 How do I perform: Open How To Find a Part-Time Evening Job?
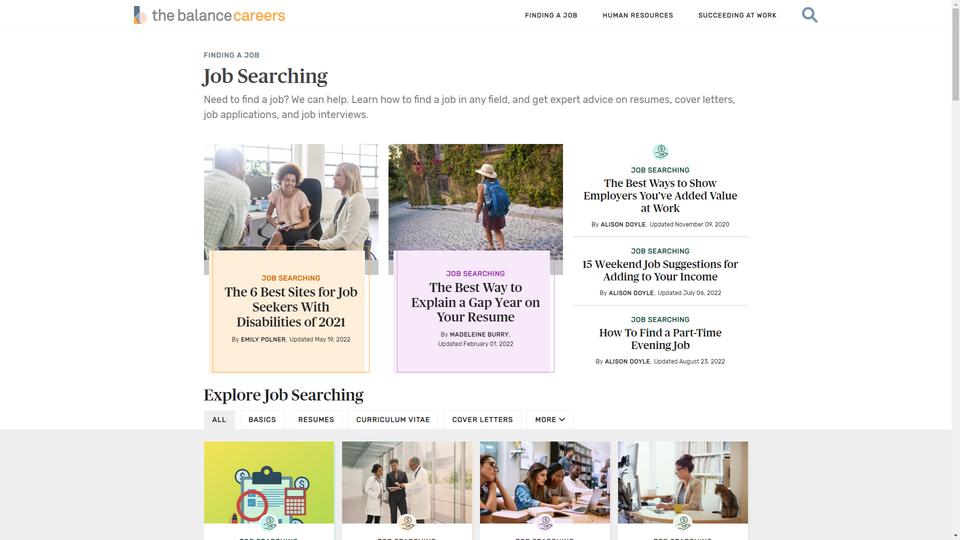(x=660, y=339)
